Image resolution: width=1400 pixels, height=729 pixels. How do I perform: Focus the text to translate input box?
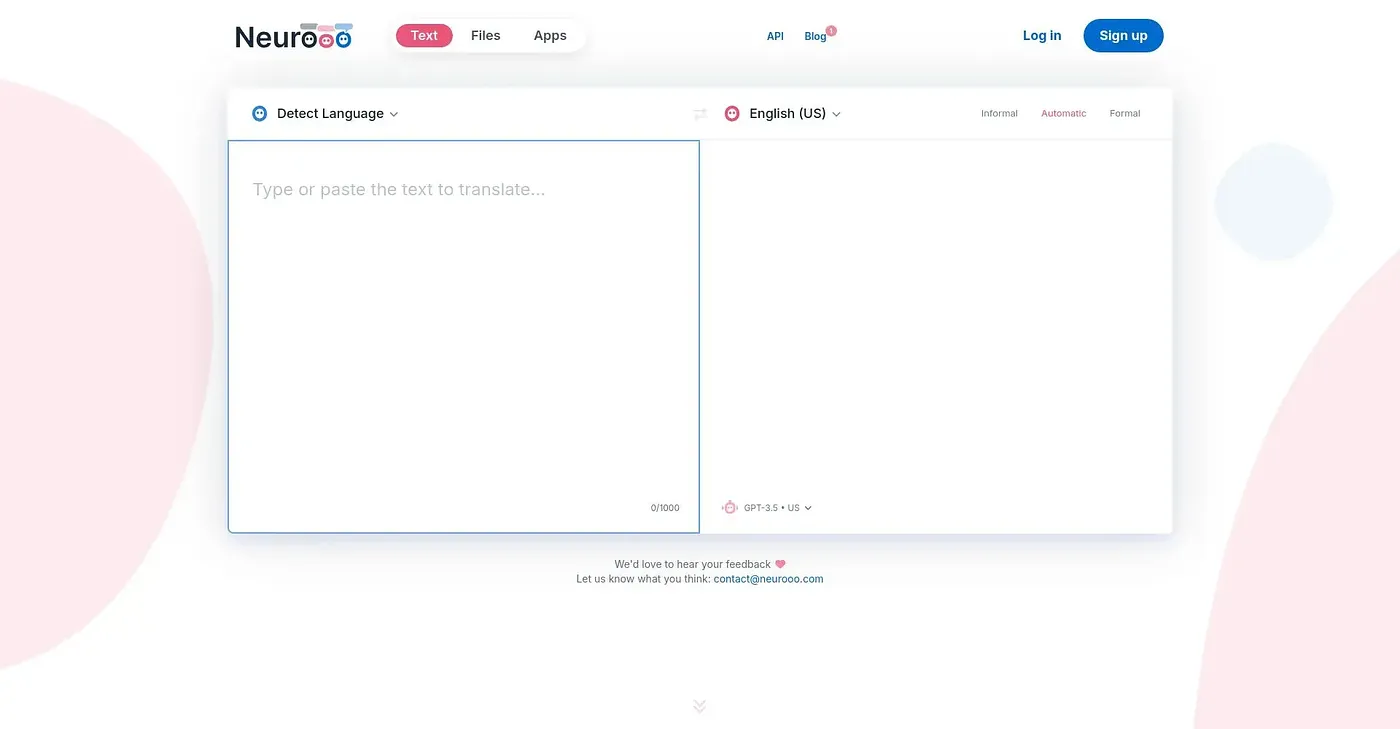coord(464,337)
